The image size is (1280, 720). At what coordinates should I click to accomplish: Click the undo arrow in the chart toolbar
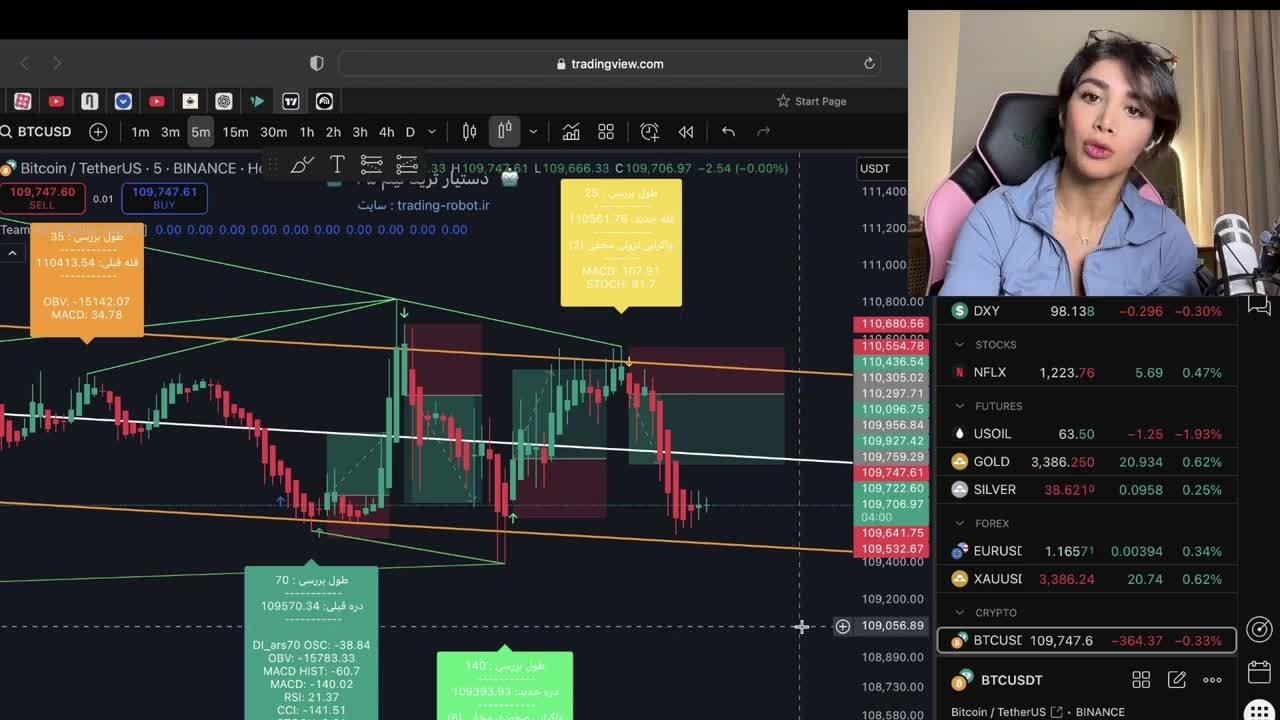[728, 132]
